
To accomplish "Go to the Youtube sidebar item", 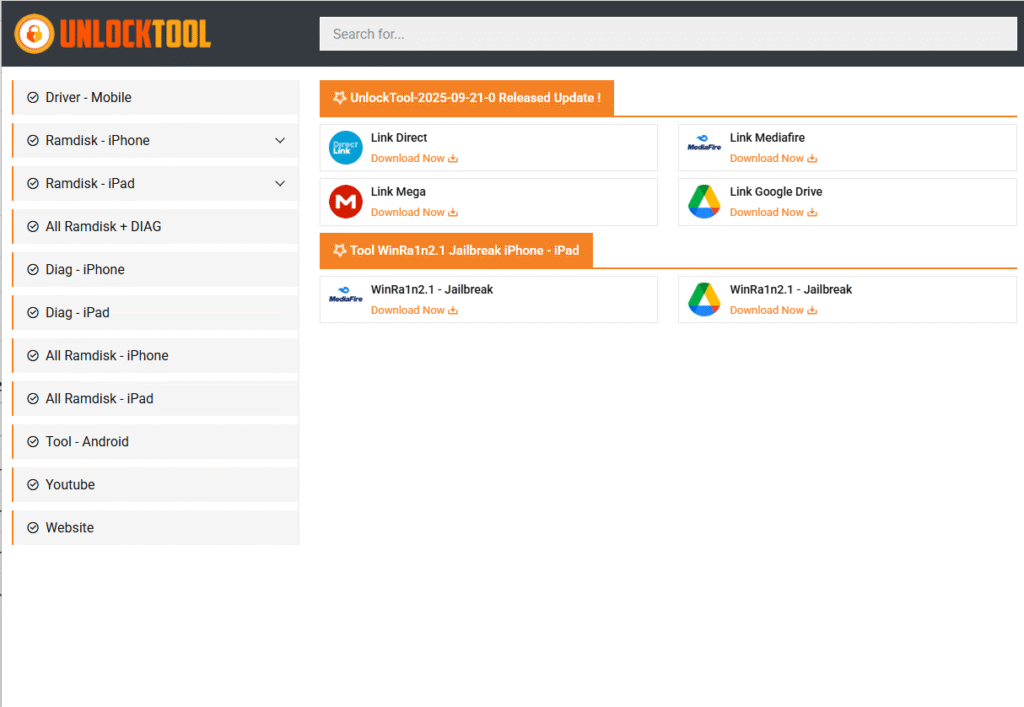I will point(70,485).
